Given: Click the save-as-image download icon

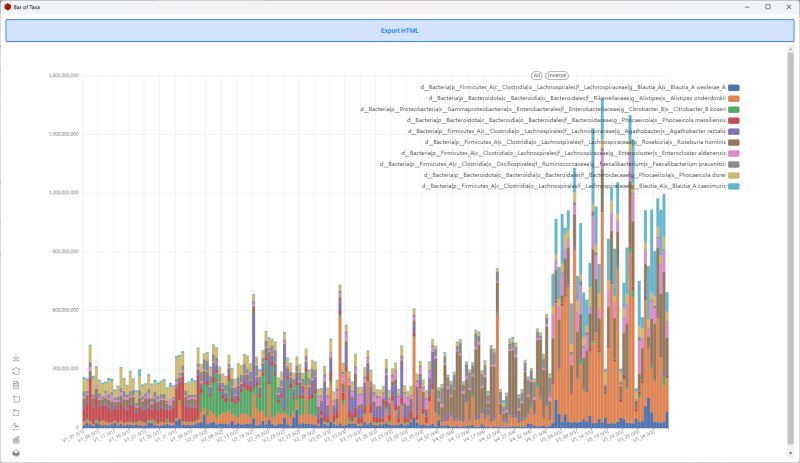Looking at the screenshot, I should click(16, 358).
